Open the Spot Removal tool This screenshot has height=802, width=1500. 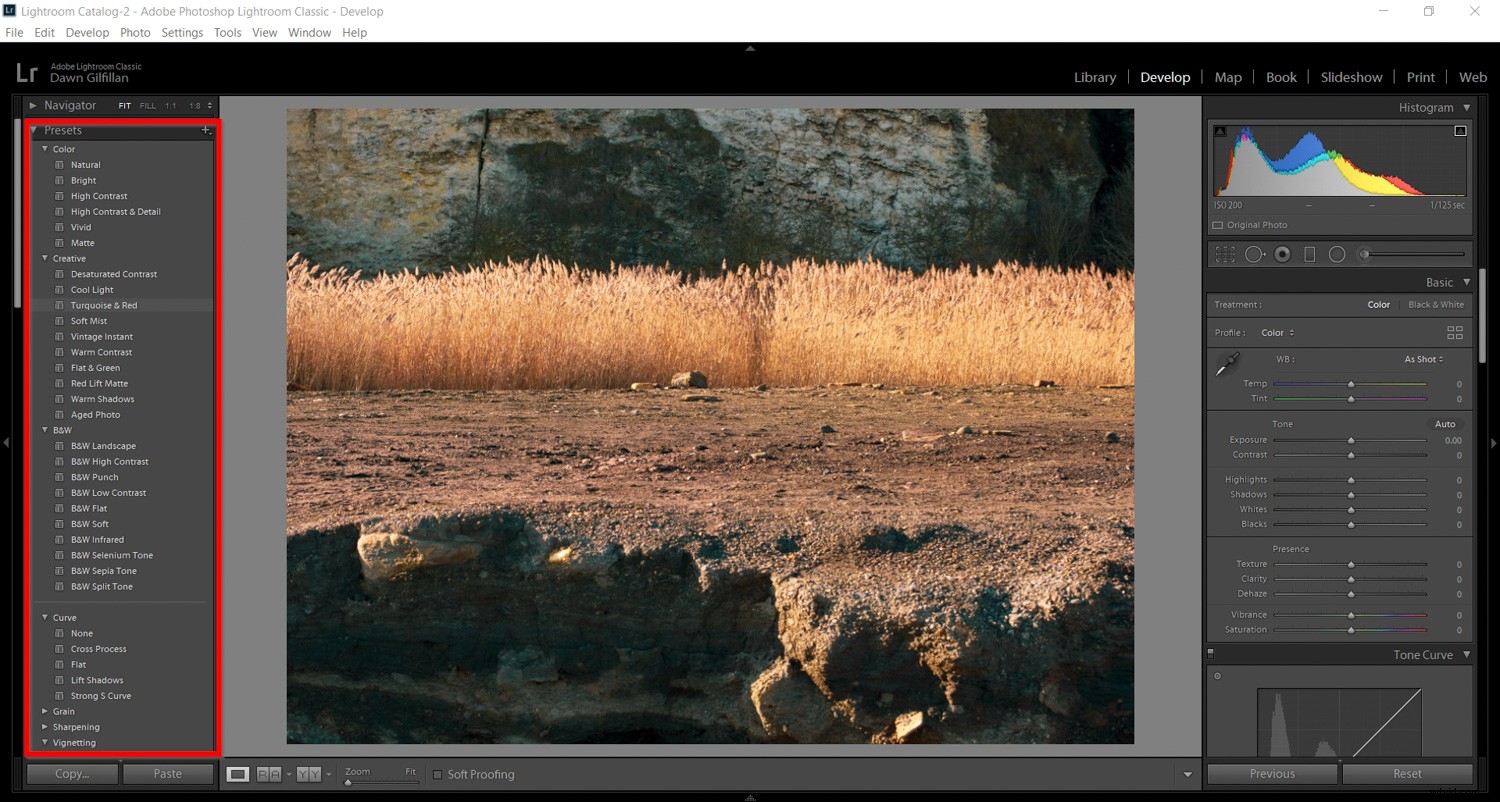tap(1254, 254)
